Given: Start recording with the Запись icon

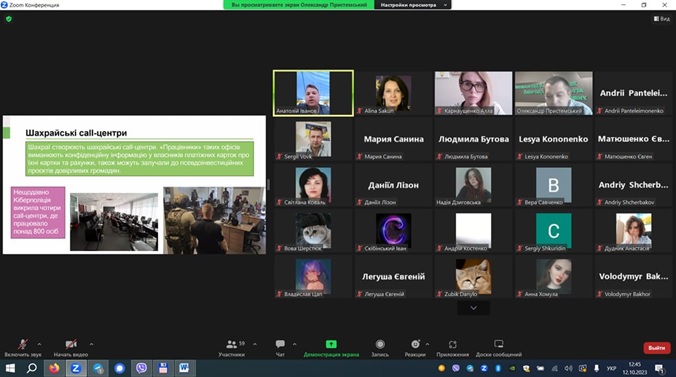Looking at the screenshot, I should 380,344.
